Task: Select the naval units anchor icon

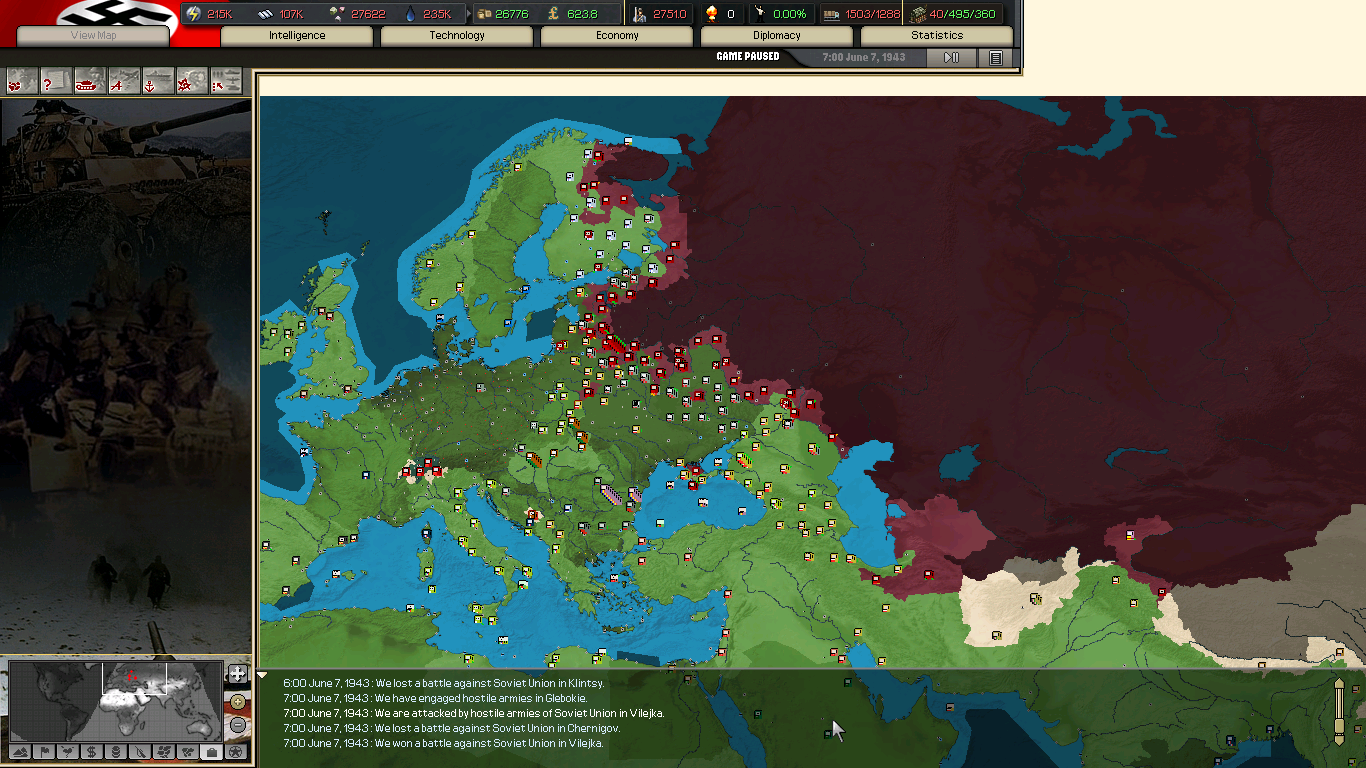Action: click(x=158, y=81)
